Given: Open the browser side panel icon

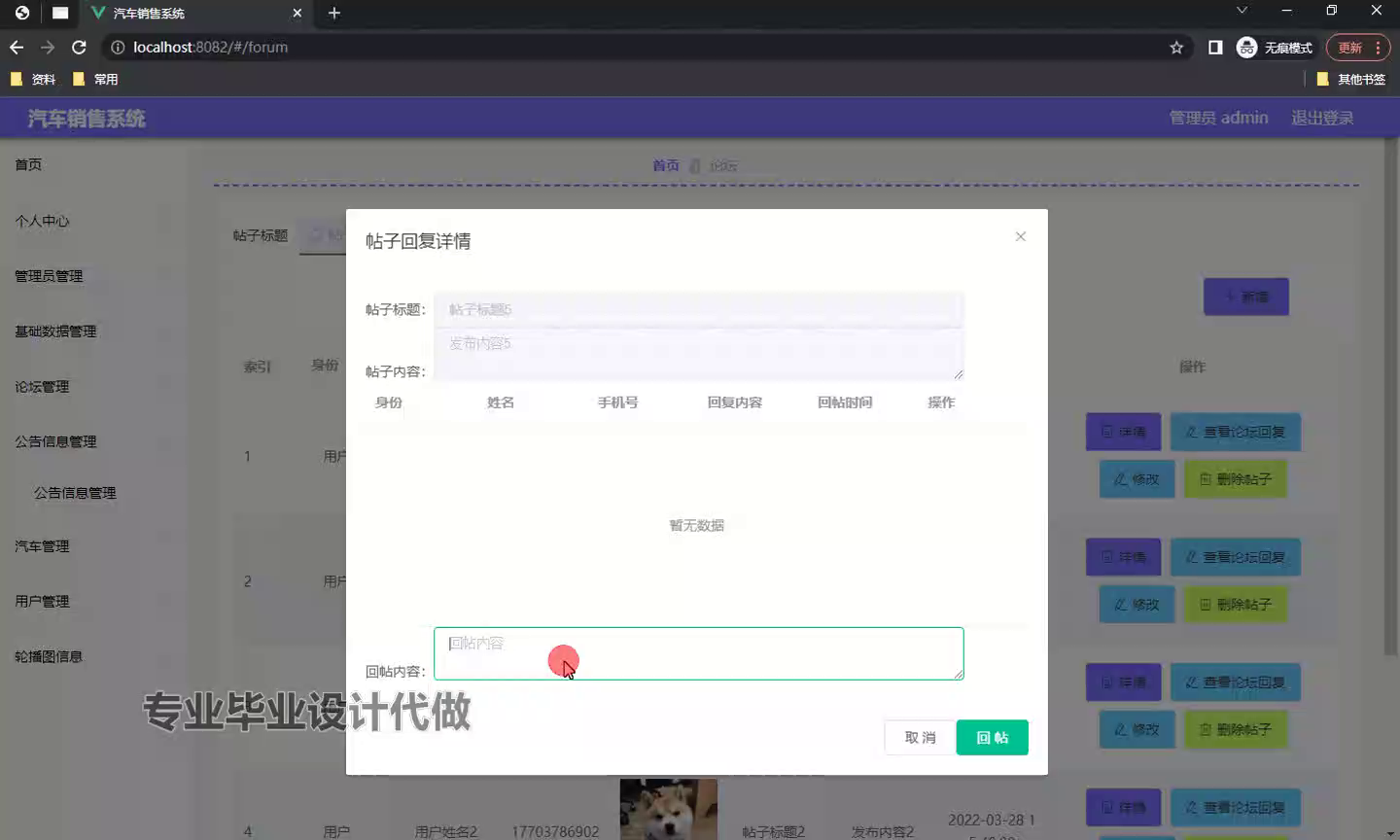Looking at the screenshot, I should [x=1215, y=47].
